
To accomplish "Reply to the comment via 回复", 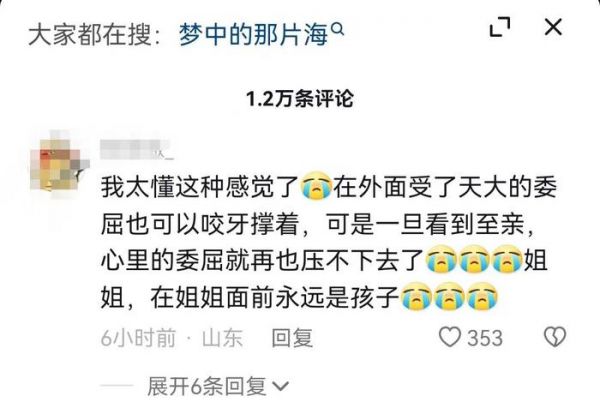I will tap(292, 338).
